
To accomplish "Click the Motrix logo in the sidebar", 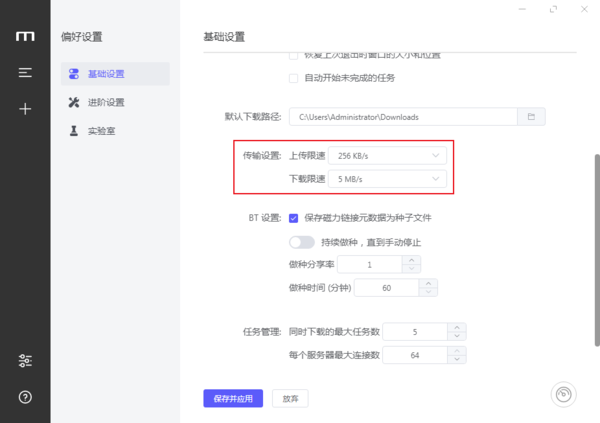I will (25, 36).
